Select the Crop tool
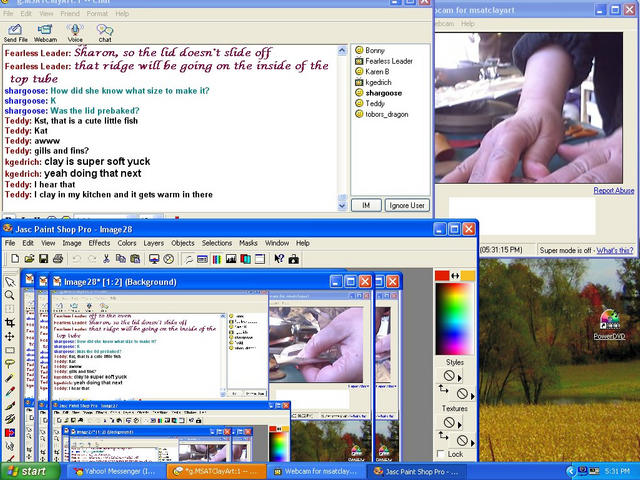640x480 pixels. tap(9, 322)
